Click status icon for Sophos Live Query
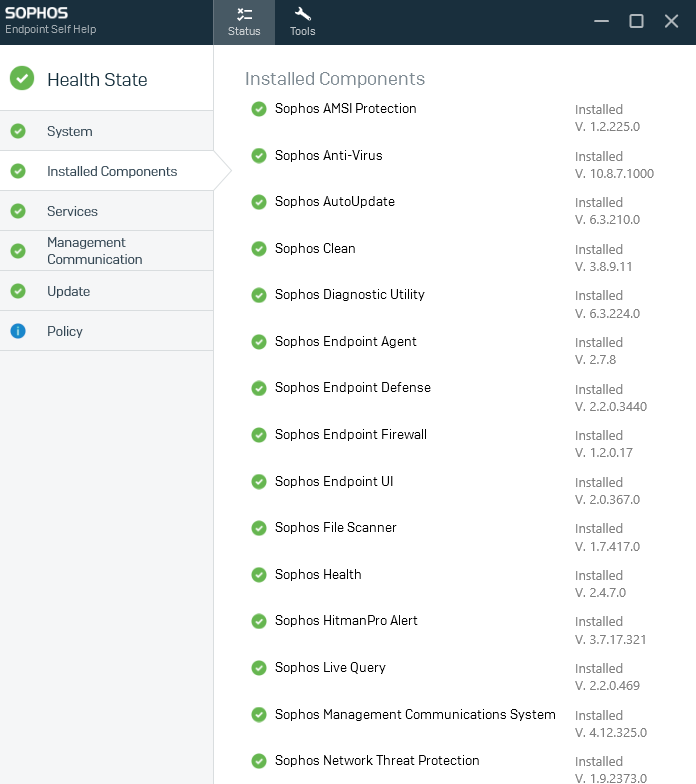 [x=259, y=668]
